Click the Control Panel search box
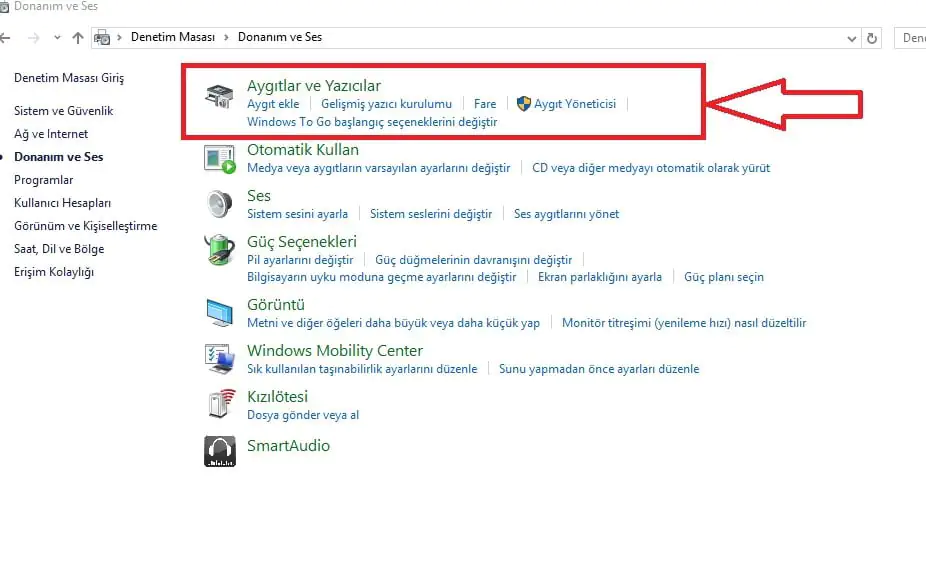This screenshot has height=565, width=926. point(910,38)
